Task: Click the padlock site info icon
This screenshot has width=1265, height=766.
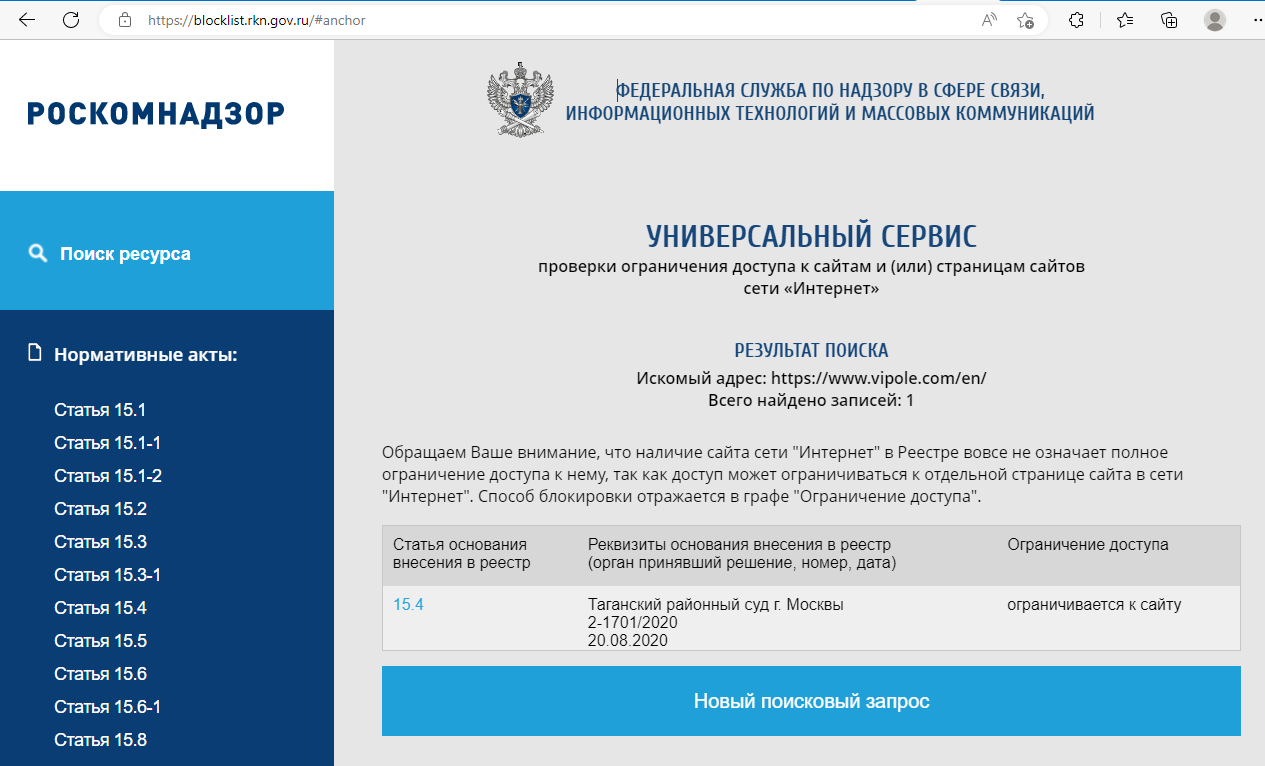Action: pyautogui.click(x=124, y=19)
